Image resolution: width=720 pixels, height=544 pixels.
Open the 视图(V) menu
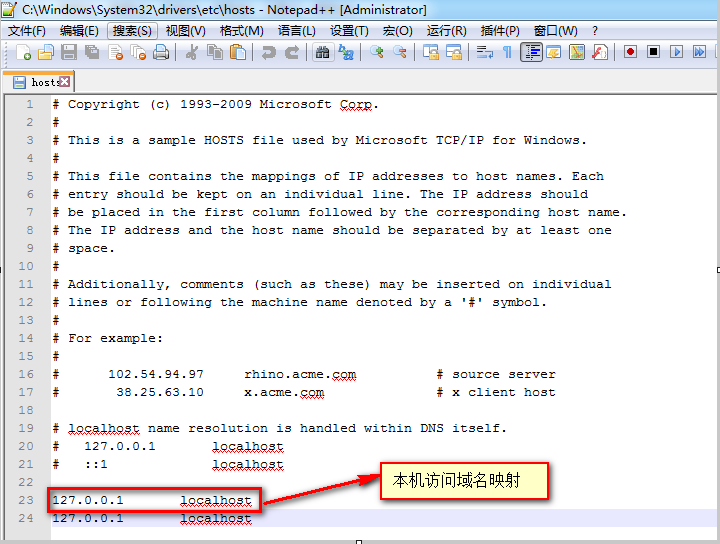(x=186, y=31)
